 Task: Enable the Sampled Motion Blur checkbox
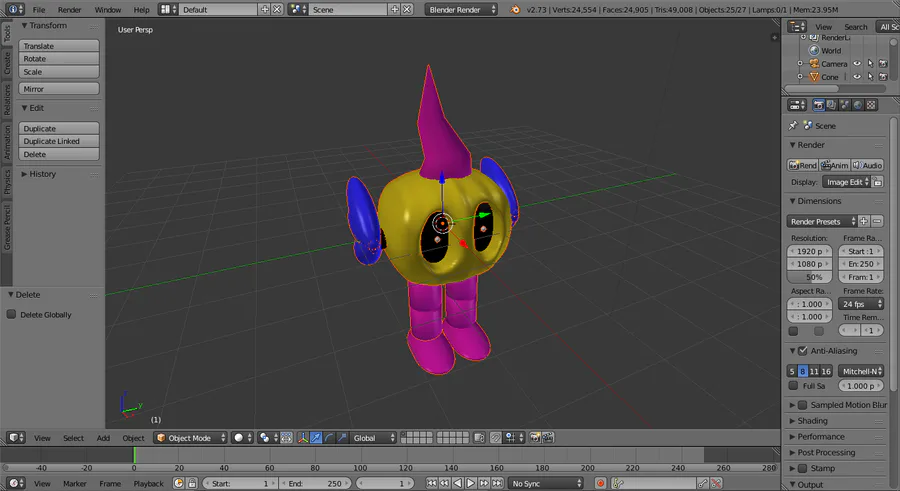tap(803, 405)
